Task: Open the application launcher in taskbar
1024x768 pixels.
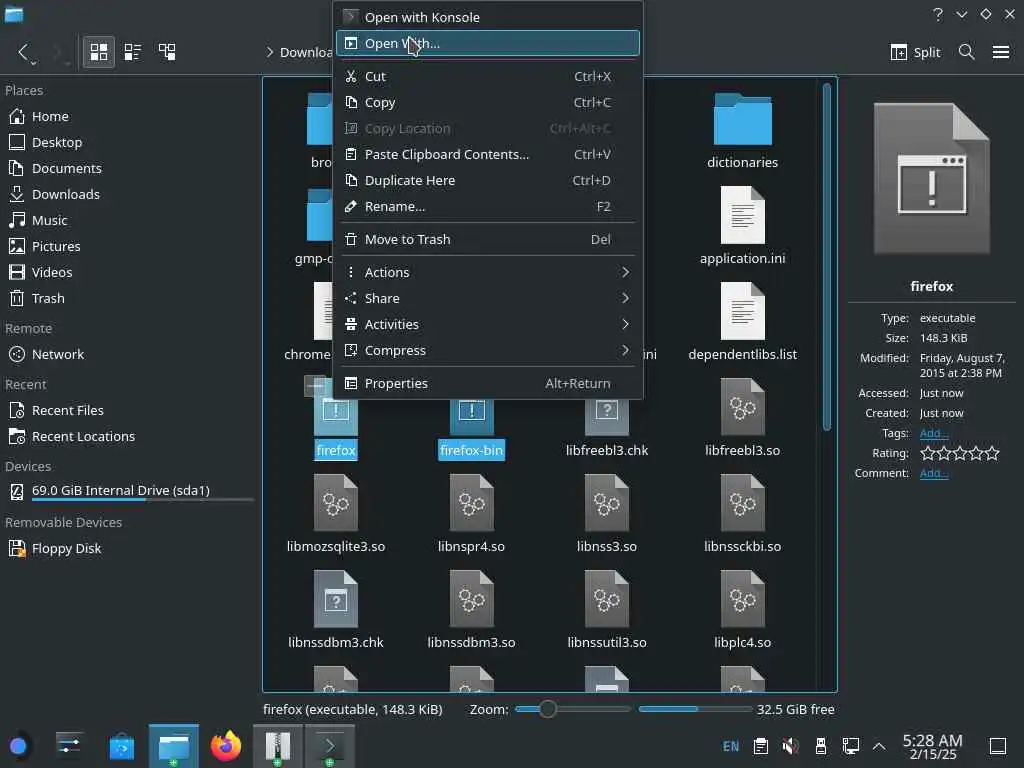Action: tap(18, 746)
